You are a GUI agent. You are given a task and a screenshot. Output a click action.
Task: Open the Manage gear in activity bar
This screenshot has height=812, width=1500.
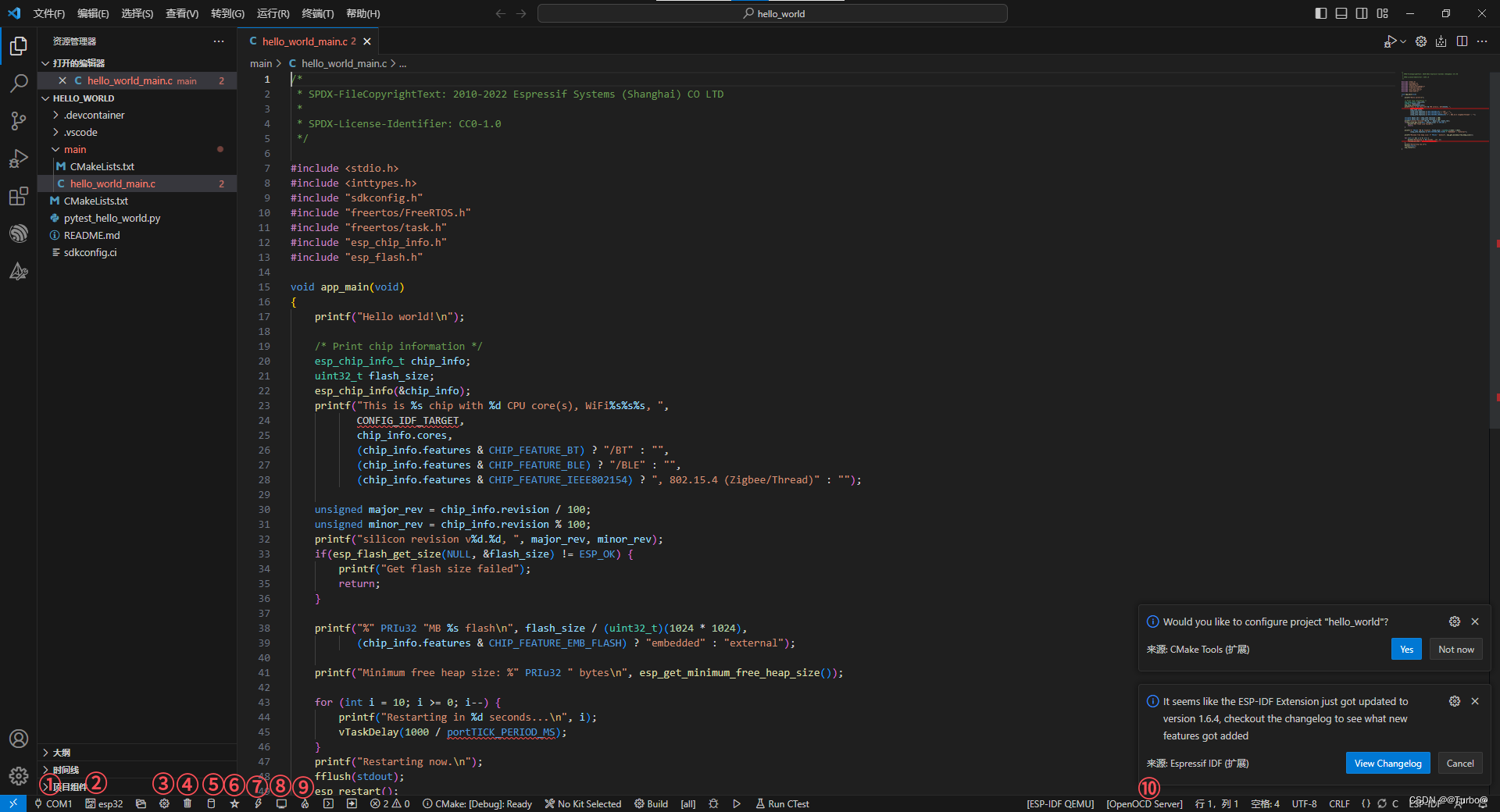pyautogui.click(x=19, y=776)
